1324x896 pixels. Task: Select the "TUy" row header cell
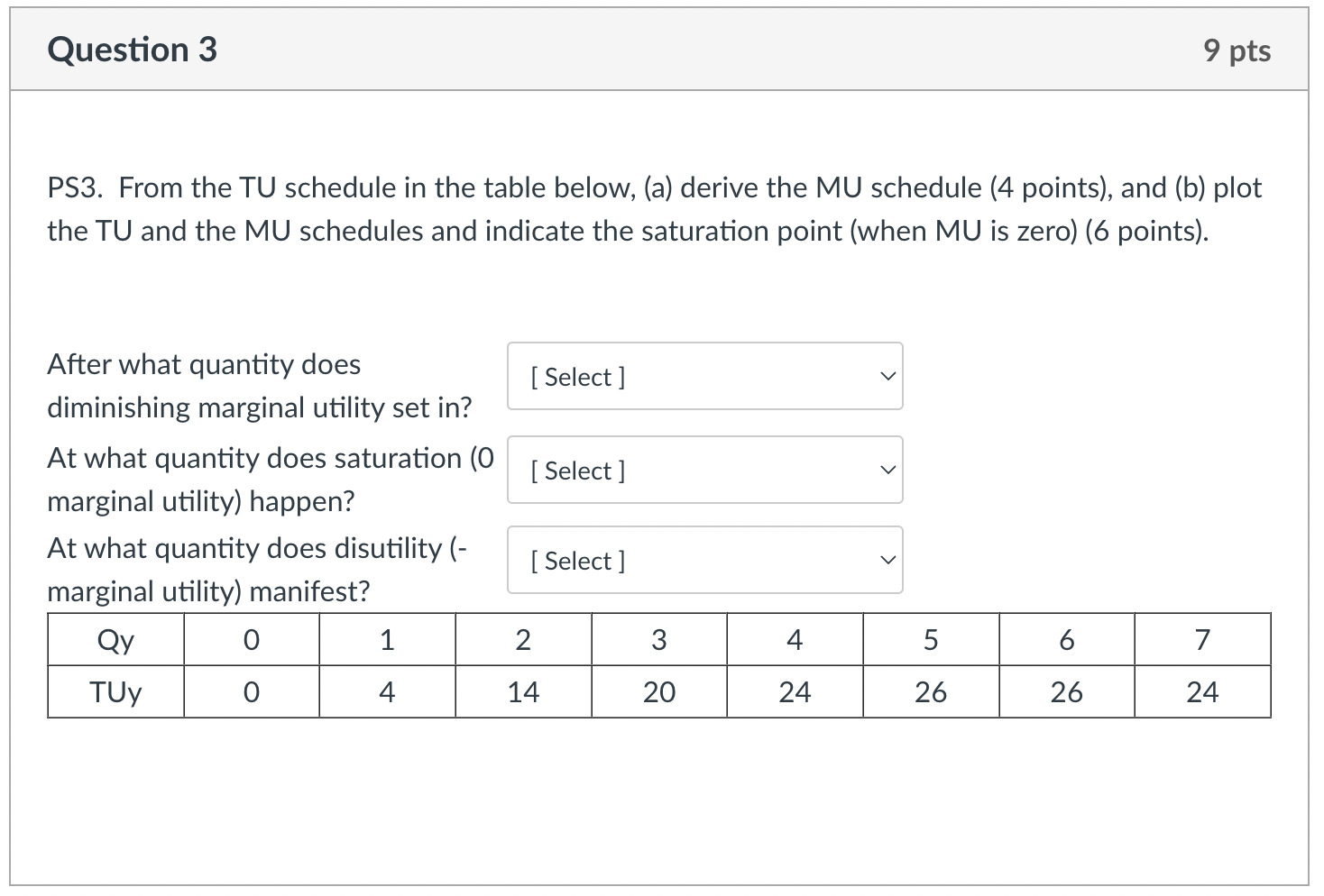[x=115, y=692]
